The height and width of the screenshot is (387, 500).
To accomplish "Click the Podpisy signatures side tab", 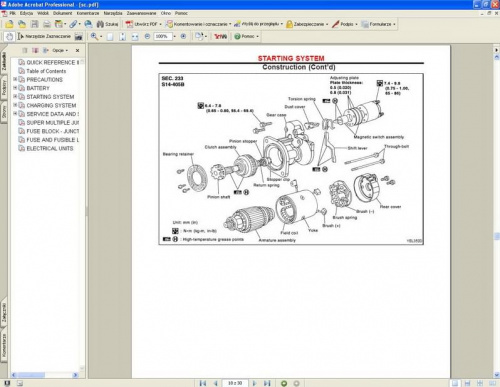I will click(4, 88).
